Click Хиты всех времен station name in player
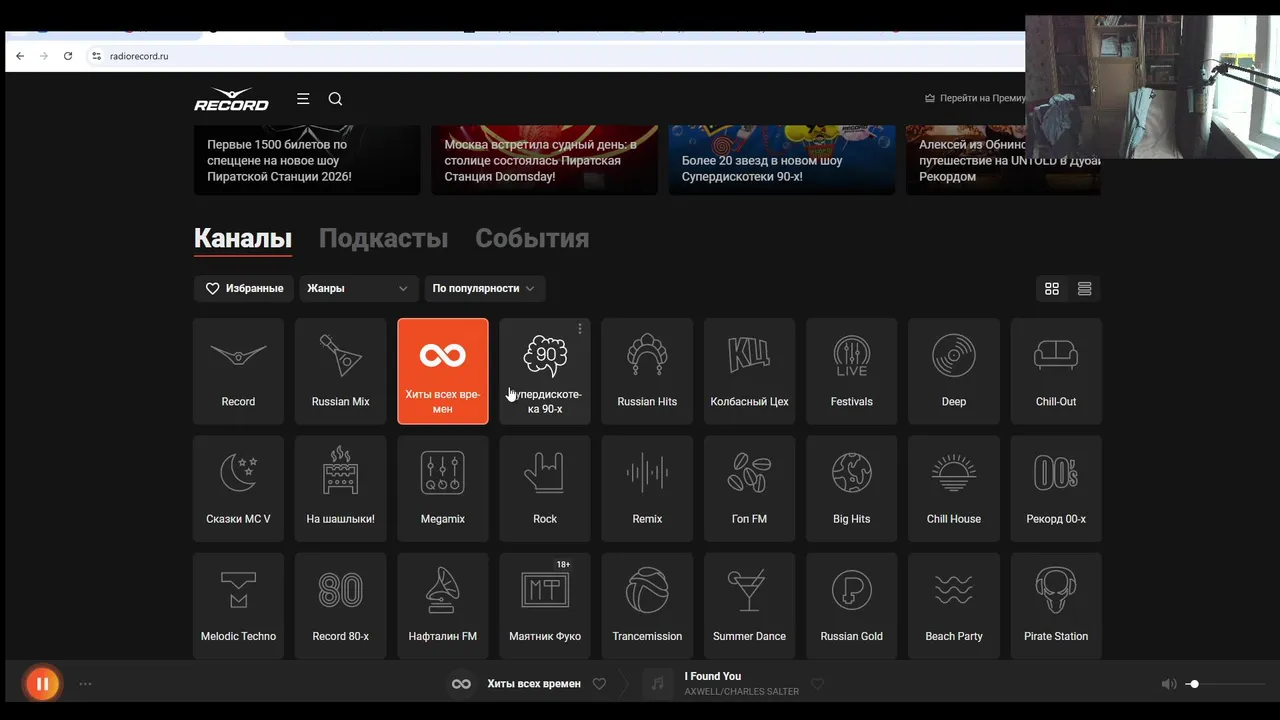Screen dimensions: 1280x720 coord(534,684)
